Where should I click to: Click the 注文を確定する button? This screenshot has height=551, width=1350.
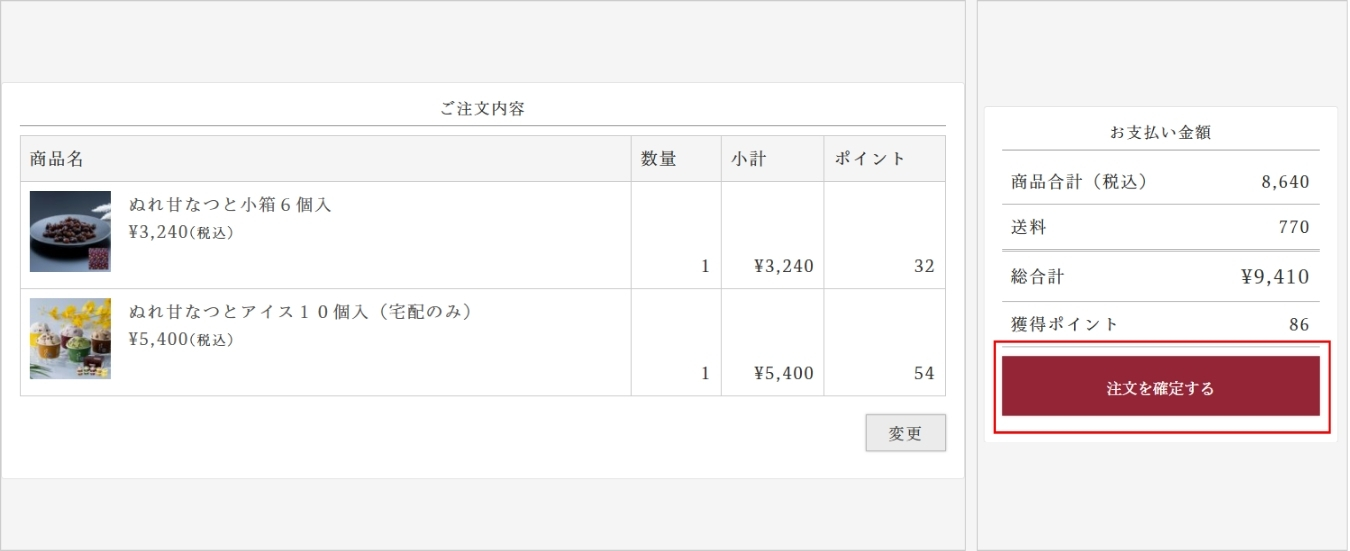click(x=1160, y=387)
